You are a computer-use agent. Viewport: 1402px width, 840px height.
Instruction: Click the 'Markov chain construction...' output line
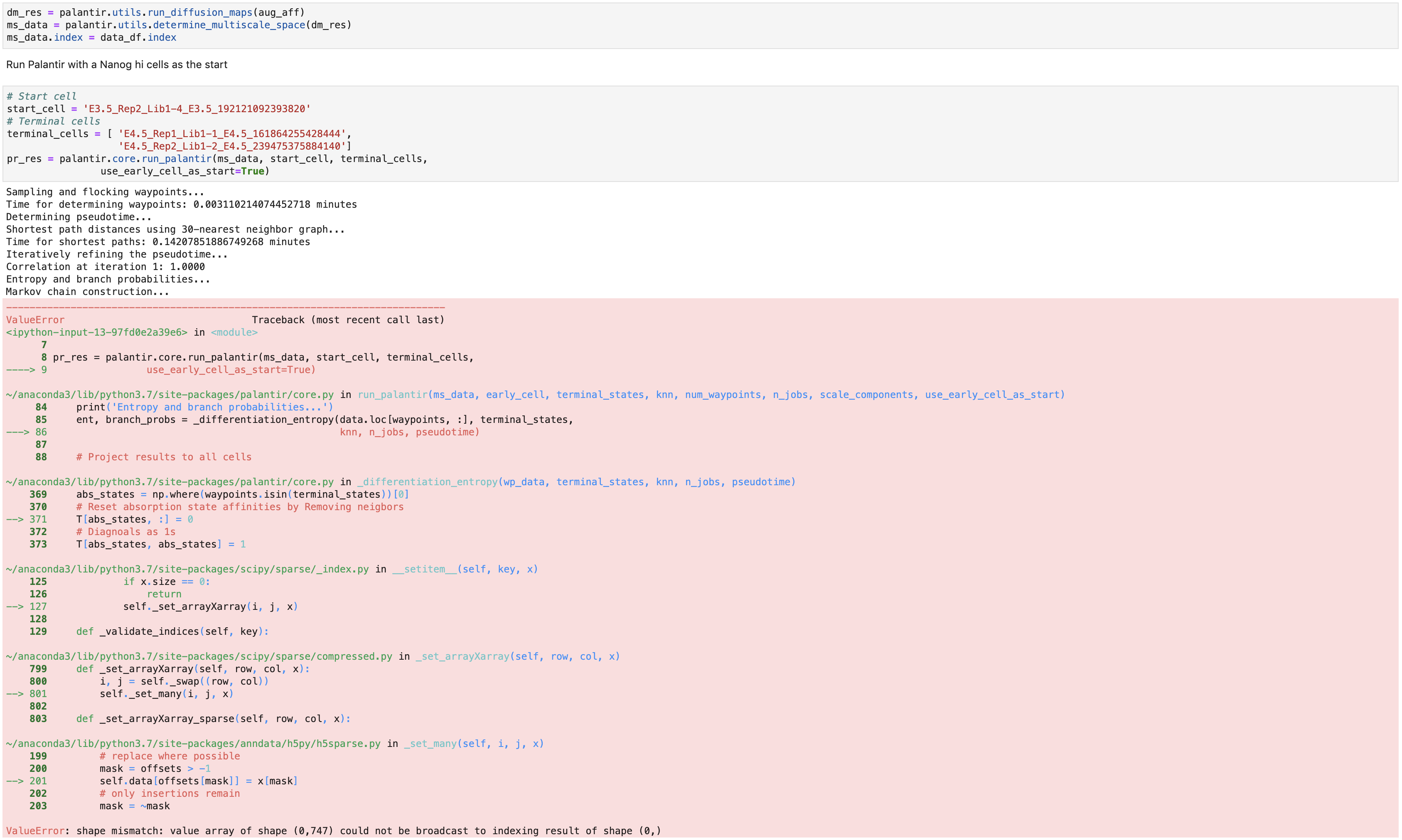pyautogui.click(x=87, y=292)
